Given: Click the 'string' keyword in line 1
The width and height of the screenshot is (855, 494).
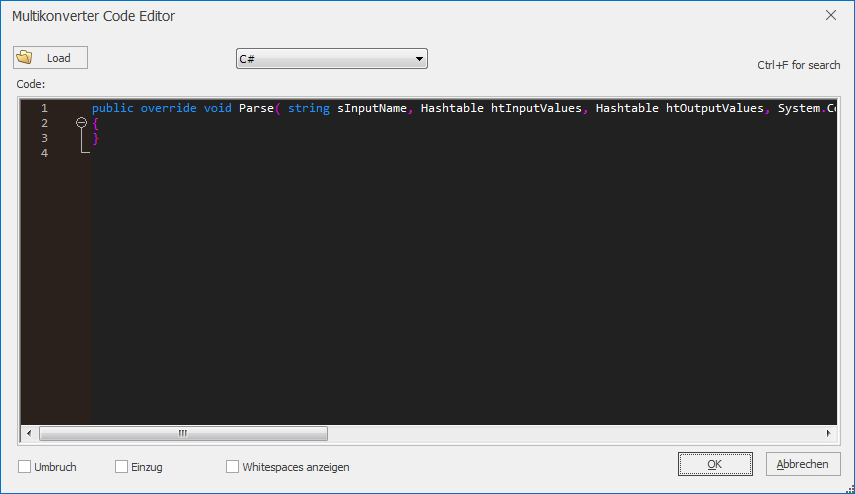Looking at the screenshot, I should tap(309, 108).
